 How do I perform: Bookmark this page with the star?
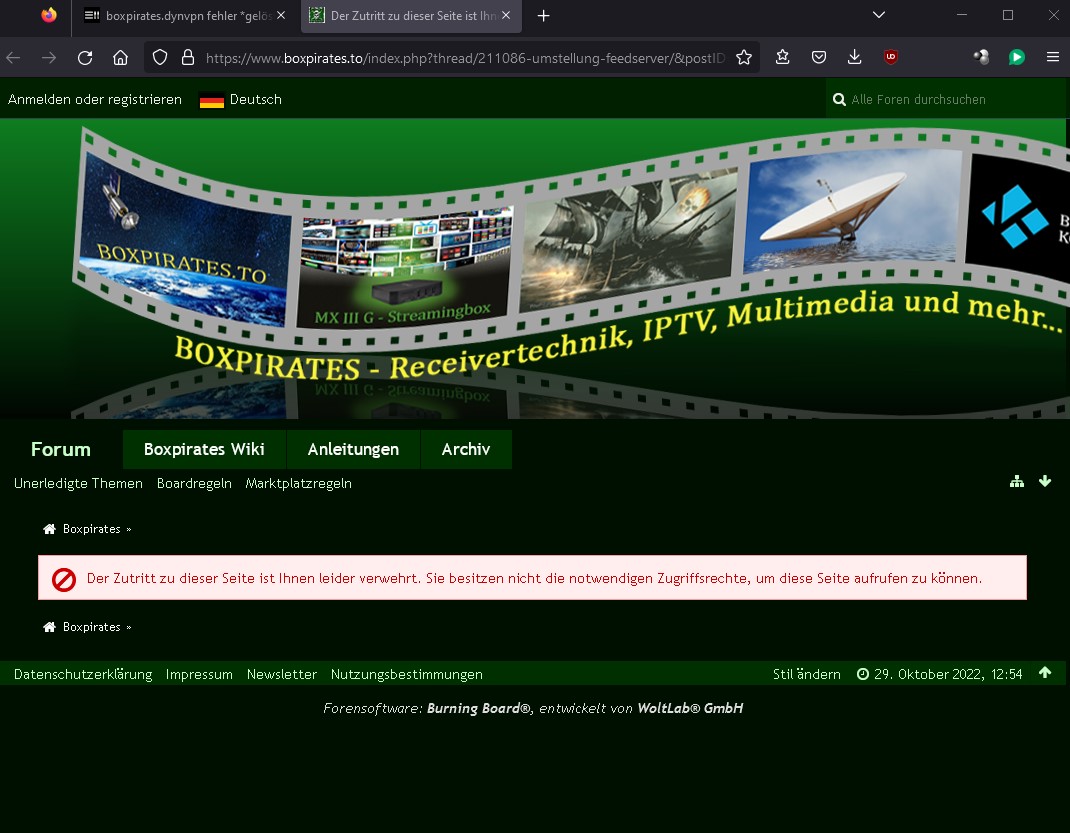(743, 58)
